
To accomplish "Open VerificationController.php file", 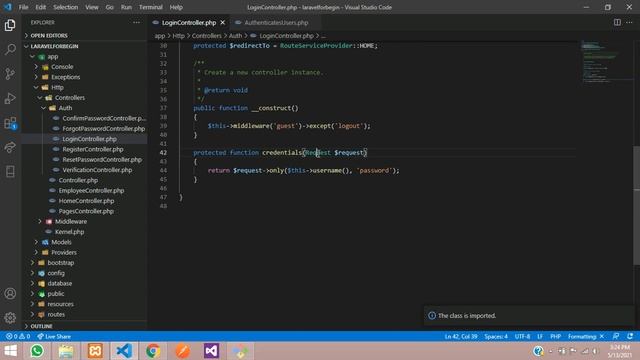I will click(x=85, y=170).
